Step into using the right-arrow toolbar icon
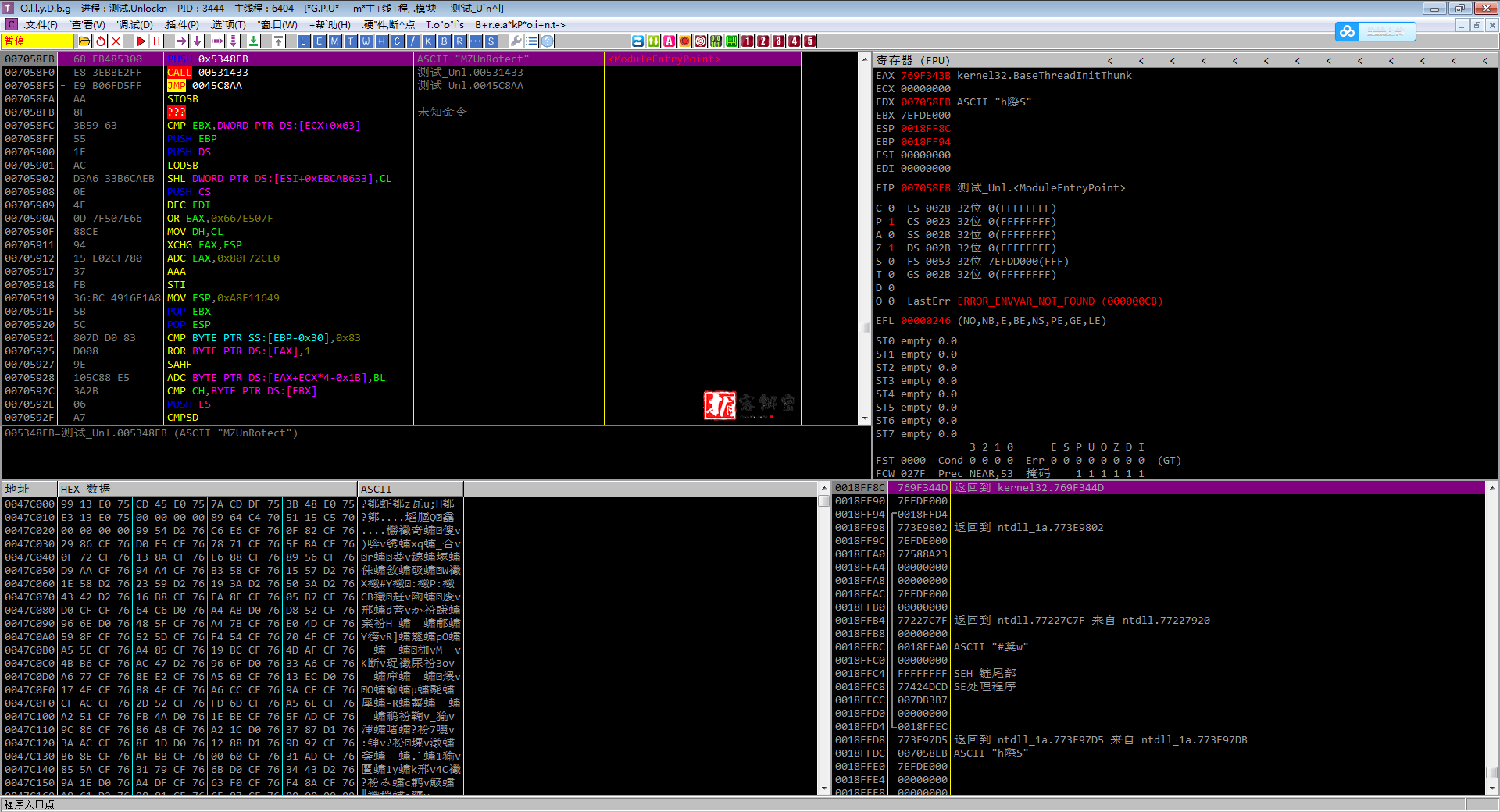Screen dimensions: 1500x812 [182, 41]
